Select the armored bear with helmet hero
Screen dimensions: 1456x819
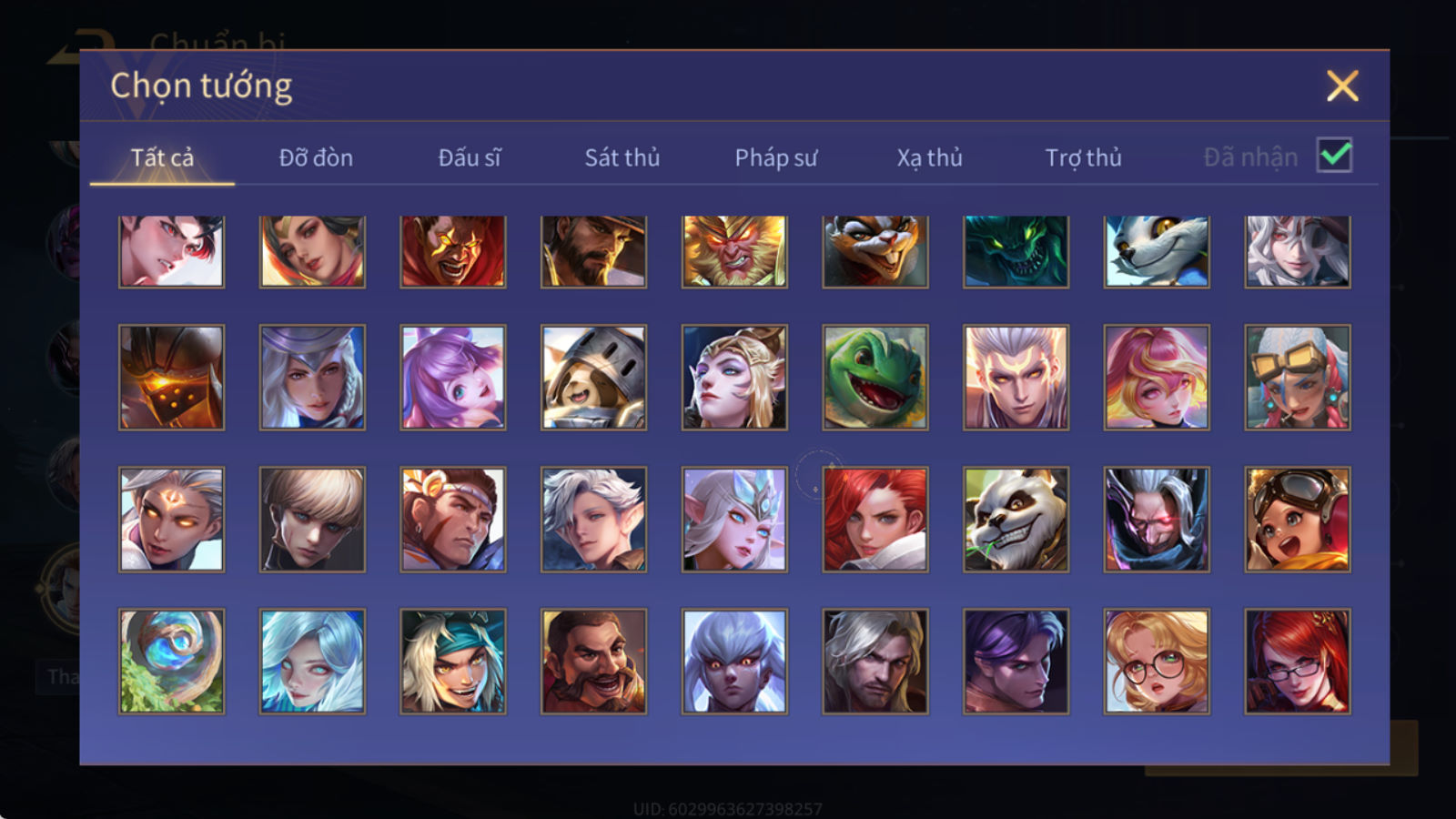pos(593,378)
